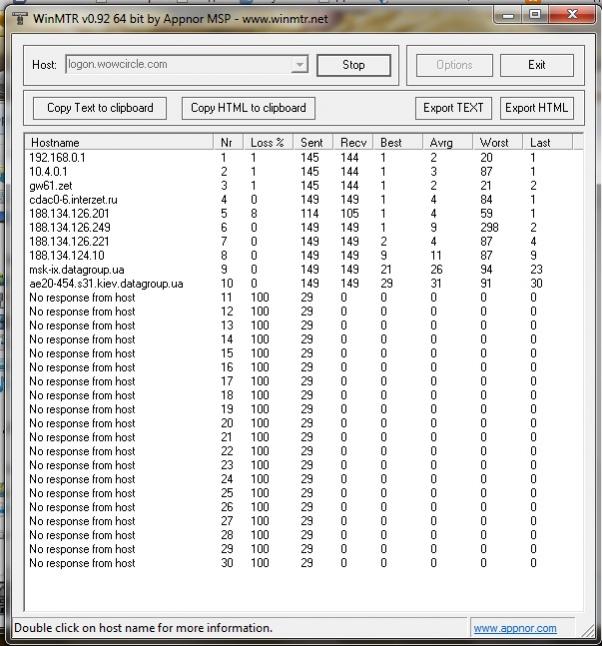Select the cdac0-6.interzet.ru host row

click(76, 200)
